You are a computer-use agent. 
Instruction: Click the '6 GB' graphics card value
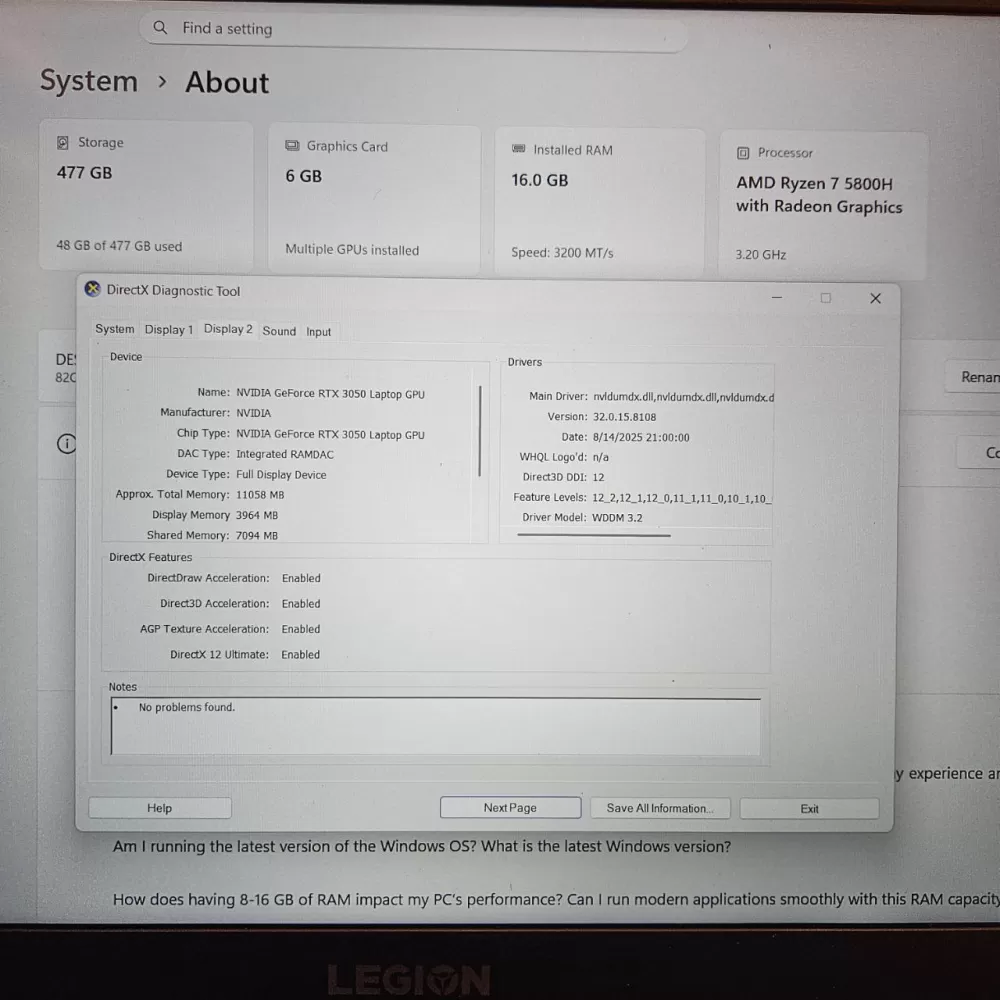(304, 176)
